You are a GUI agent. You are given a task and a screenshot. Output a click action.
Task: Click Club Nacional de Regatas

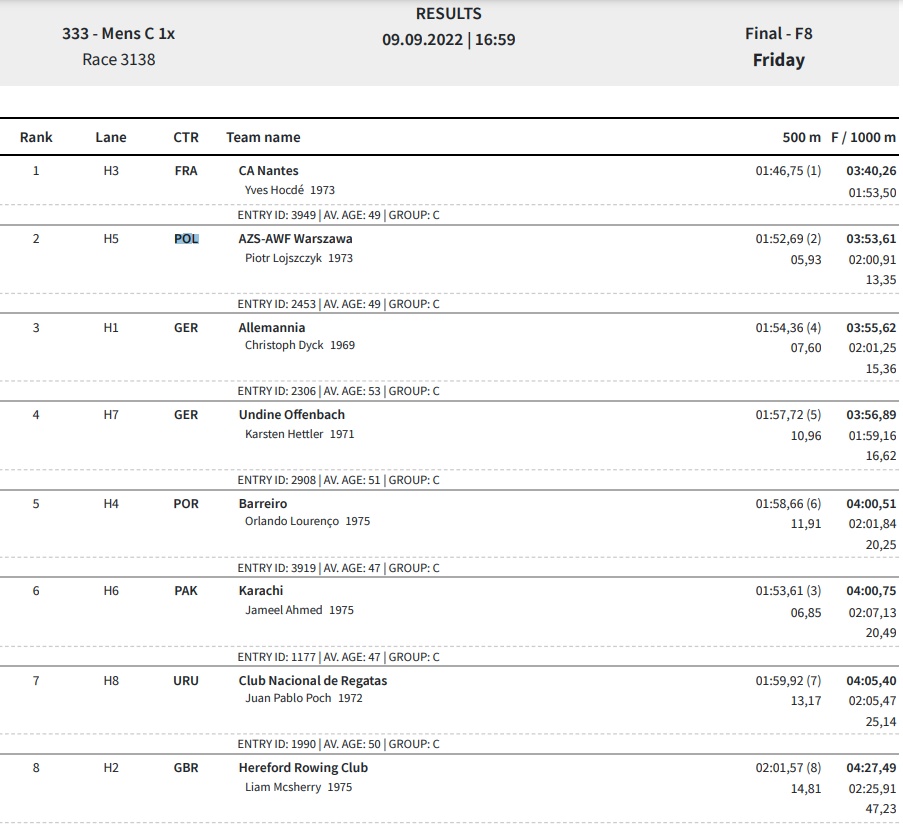tap(313, 681)
